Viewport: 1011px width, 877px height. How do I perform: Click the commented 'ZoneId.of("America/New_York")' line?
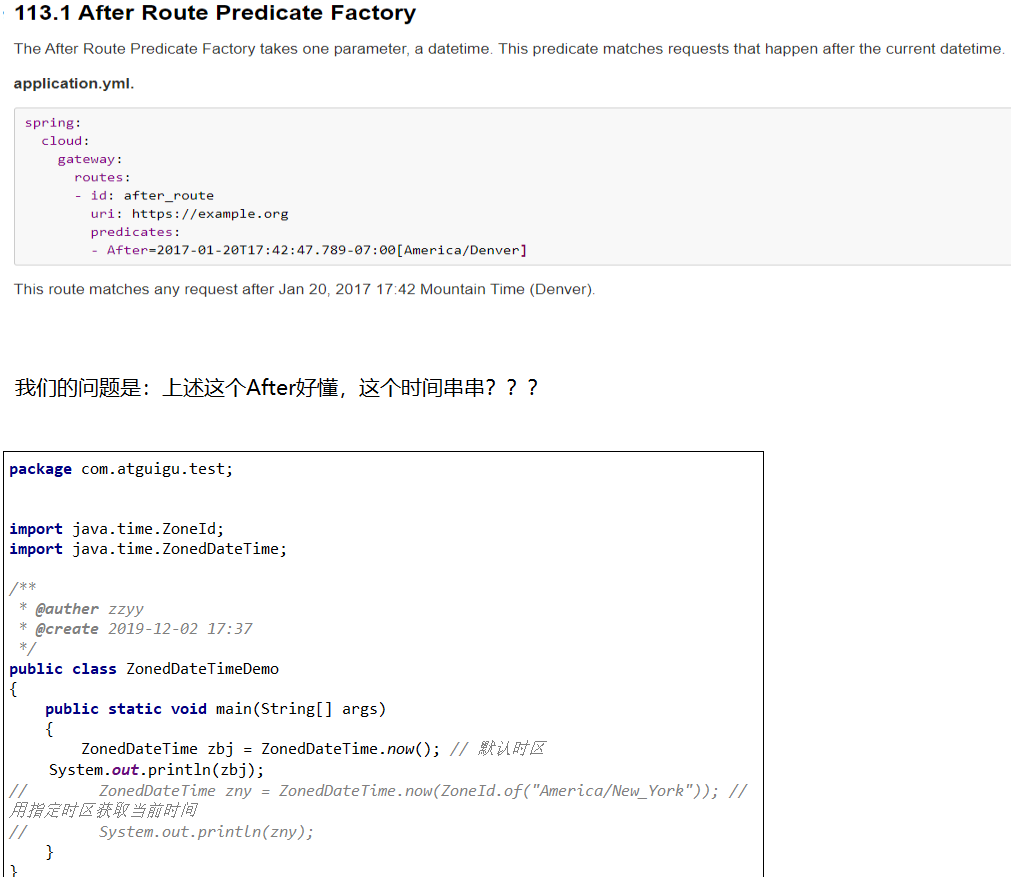(378, 791)
